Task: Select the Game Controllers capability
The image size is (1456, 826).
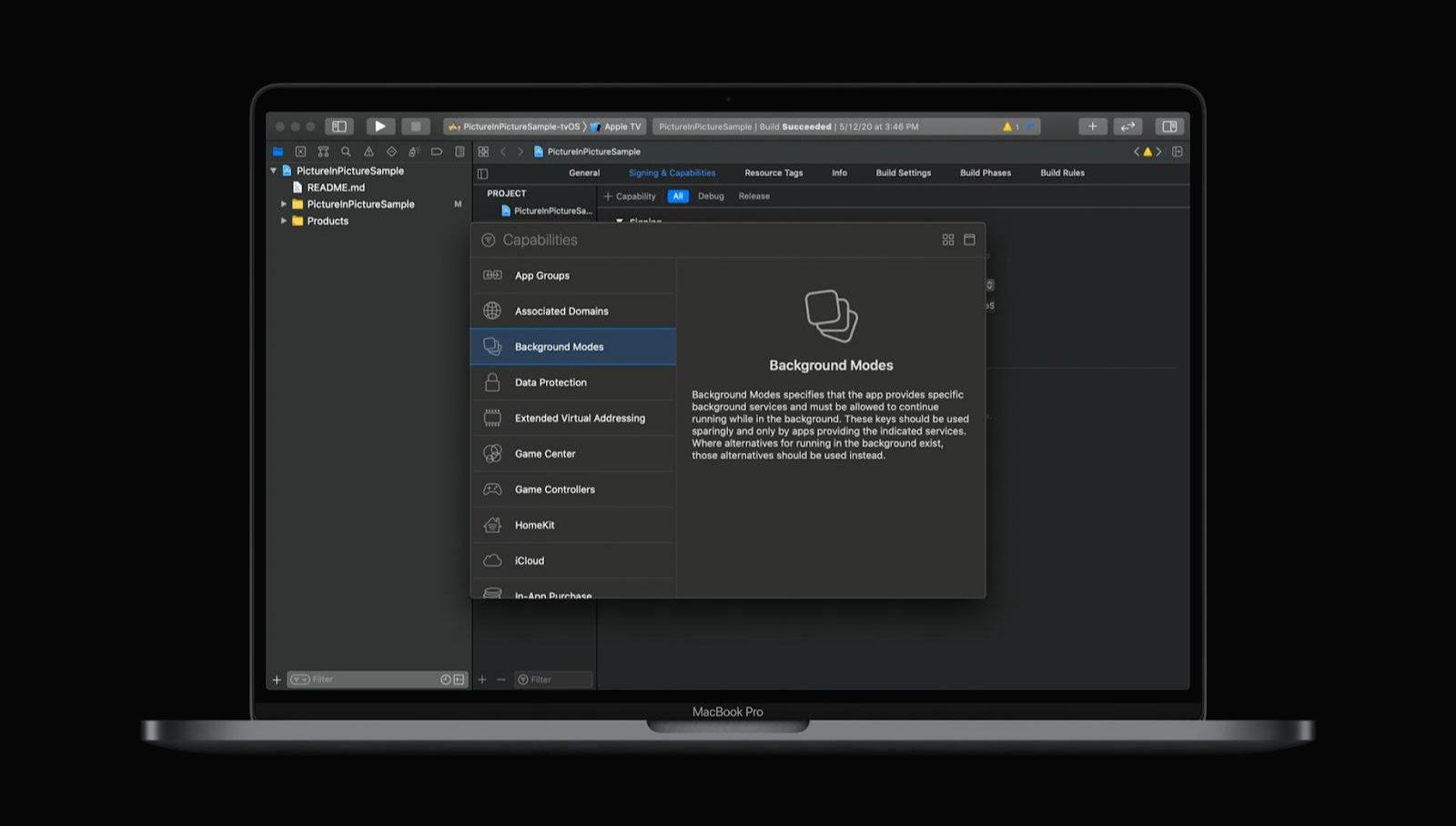Action: [573, 489]
